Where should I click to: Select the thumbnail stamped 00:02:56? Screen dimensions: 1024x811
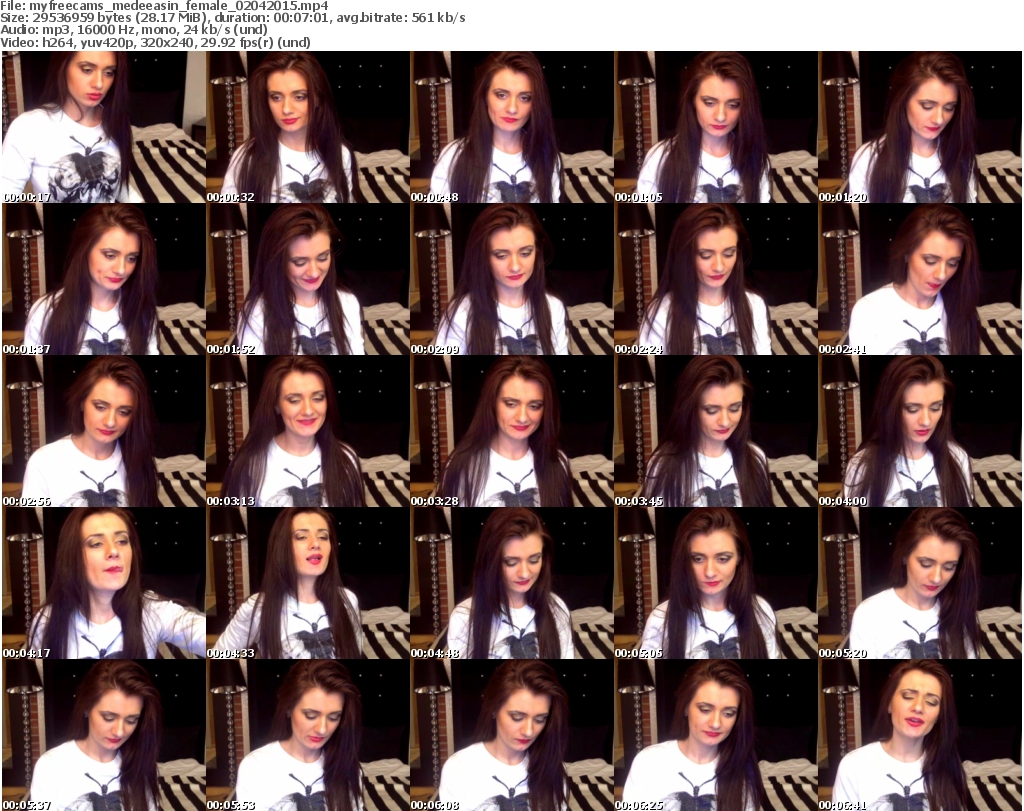click(104, 431)
